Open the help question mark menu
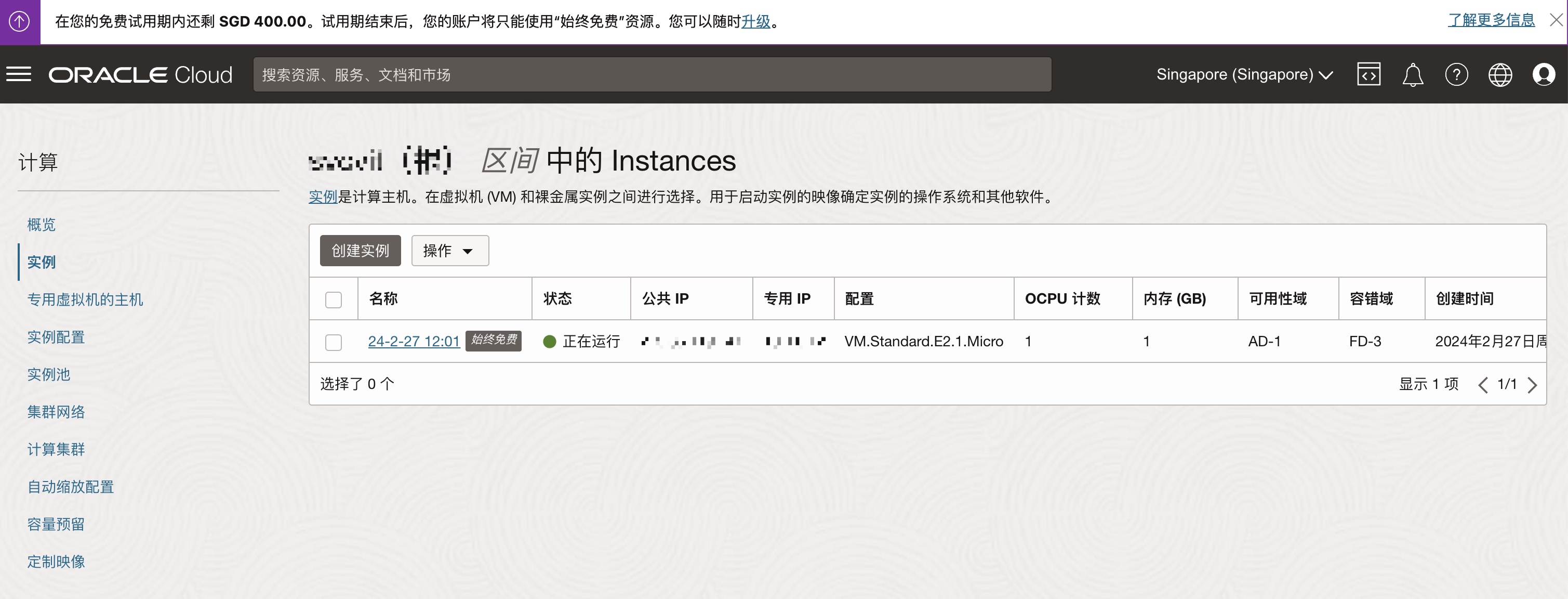 [1456, 74]
